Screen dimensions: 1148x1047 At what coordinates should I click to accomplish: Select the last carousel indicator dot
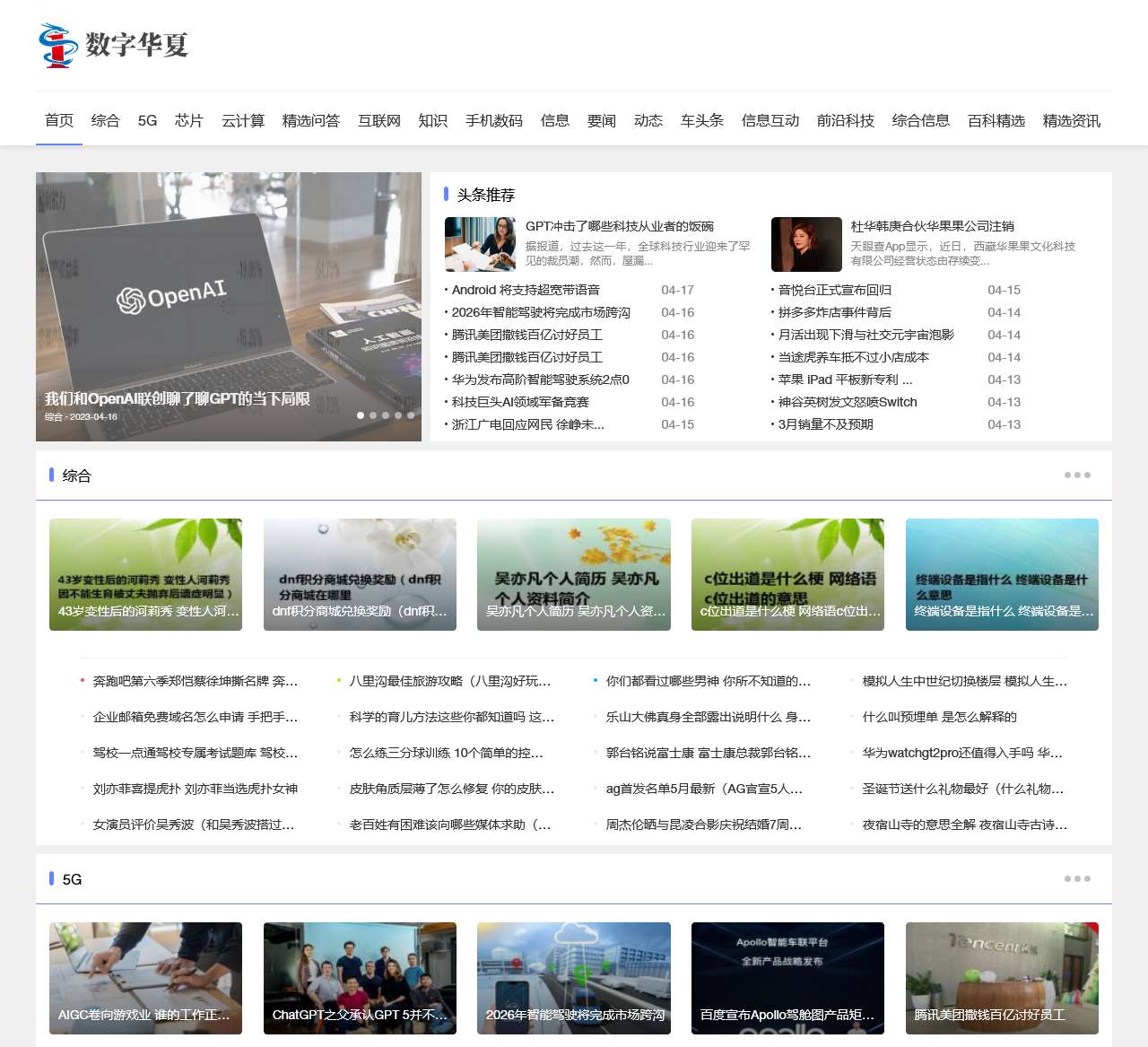[411, 415]
